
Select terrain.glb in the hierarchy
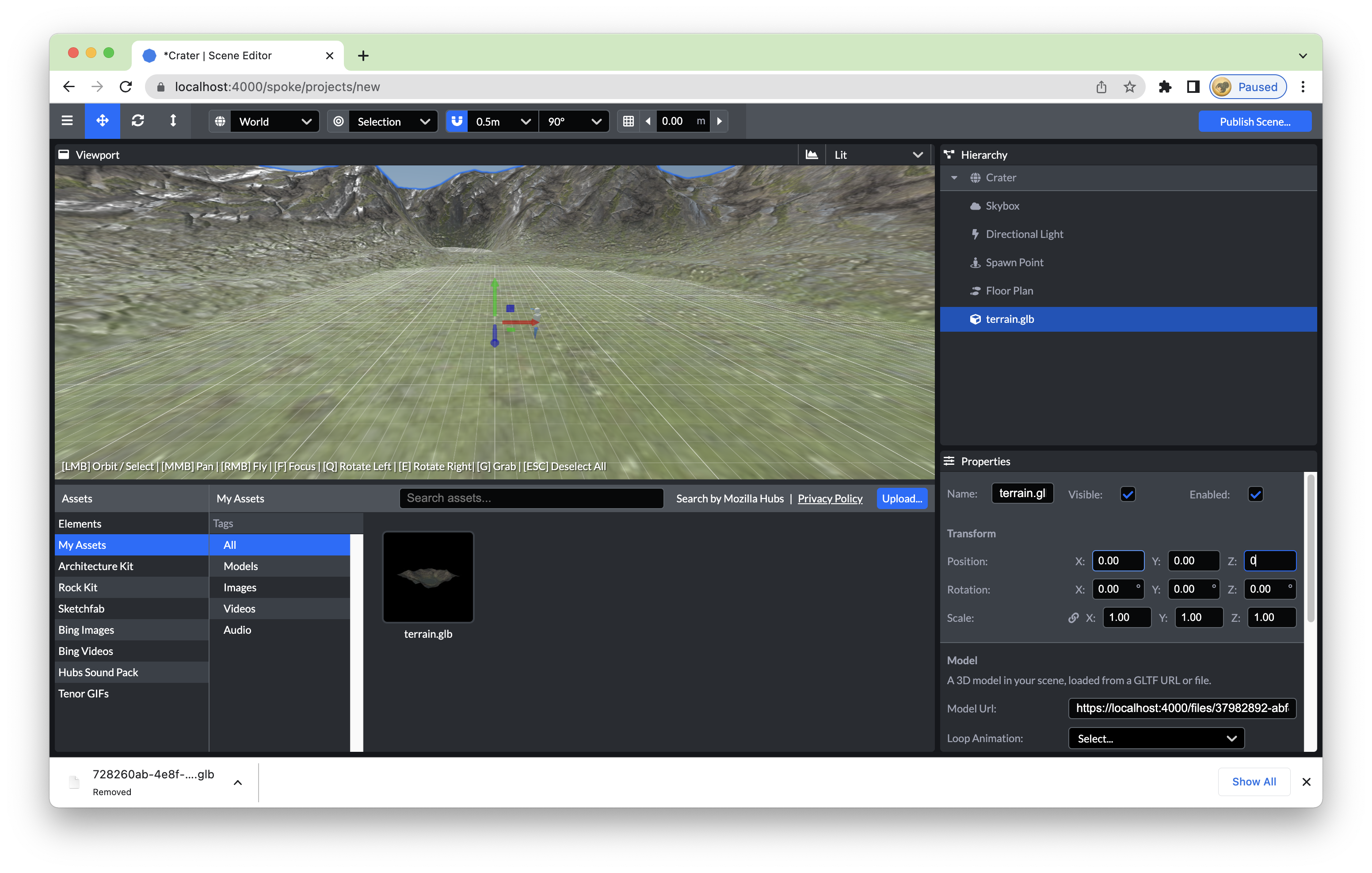pyautogui.click(x=1128, y=319)
